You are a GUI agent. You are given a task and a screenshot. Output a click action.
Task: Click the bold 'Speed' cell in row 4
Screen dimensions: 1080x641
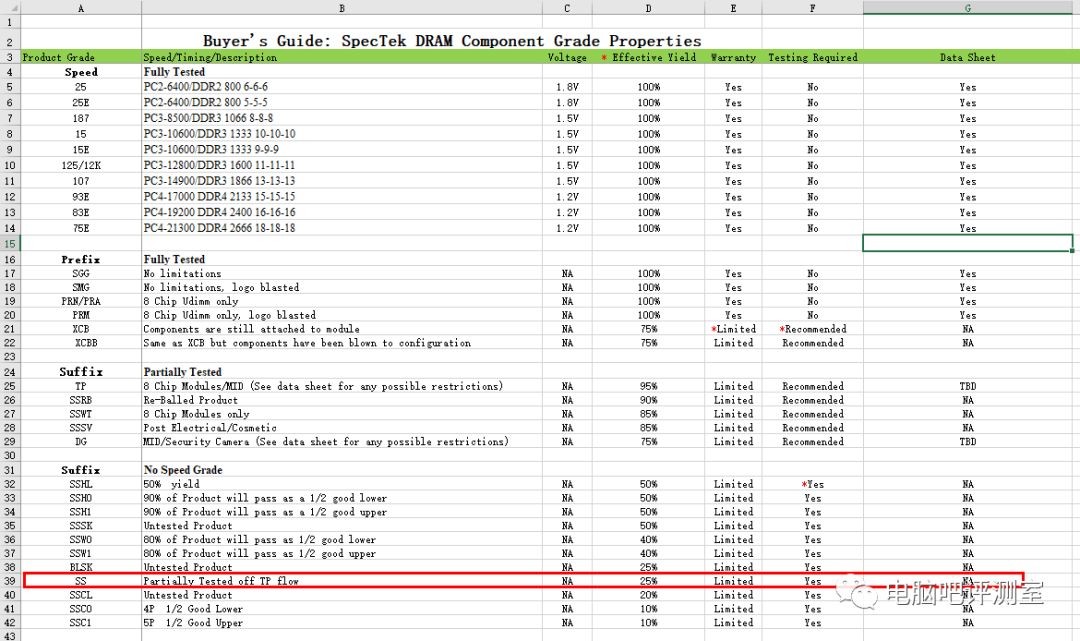tap(81, 72)
